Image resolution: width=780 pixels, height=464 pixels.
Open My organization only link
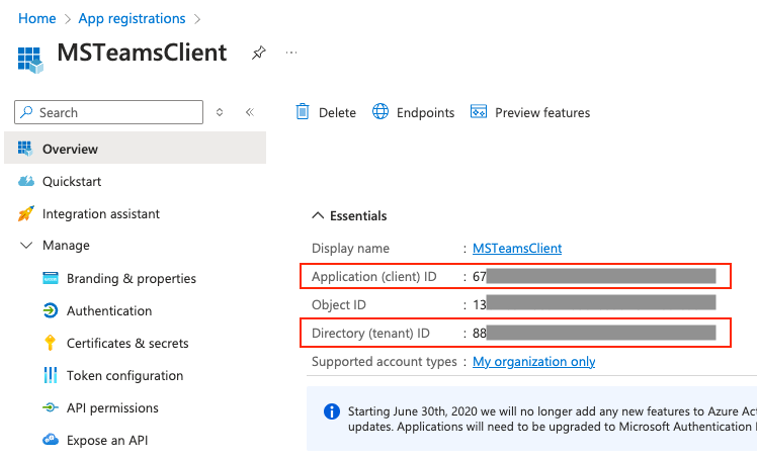pos(534,362)
